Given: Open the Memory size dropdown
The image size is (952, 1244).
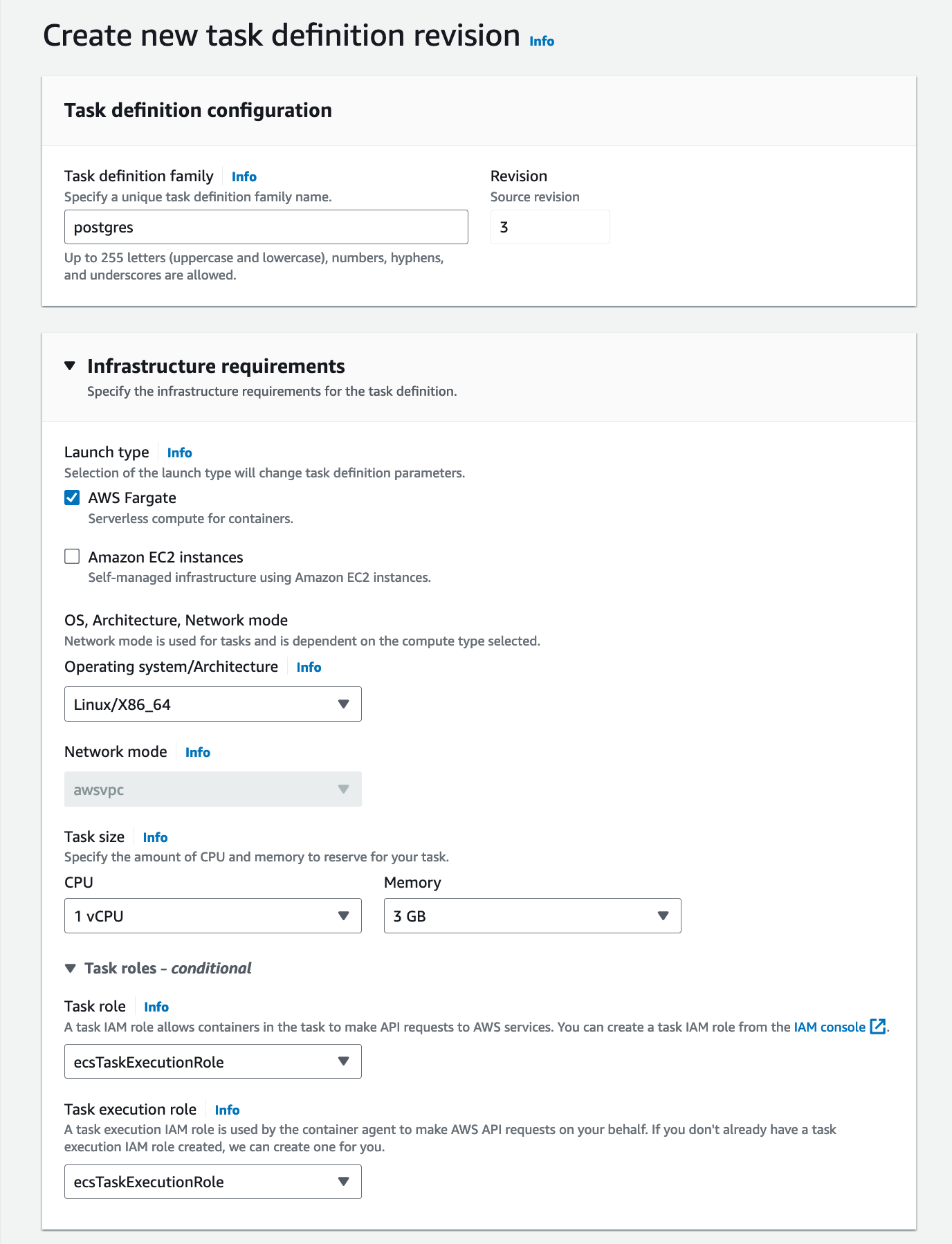Looking at the screenshot, I should [532, 916].
